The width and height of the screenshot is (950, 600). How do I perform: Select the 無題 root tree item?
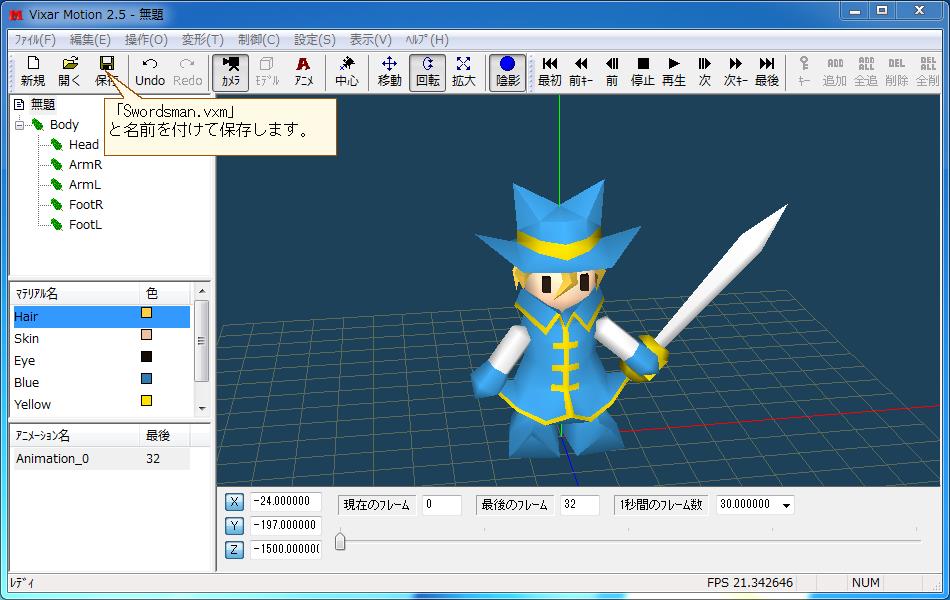(x=42, y=104)
